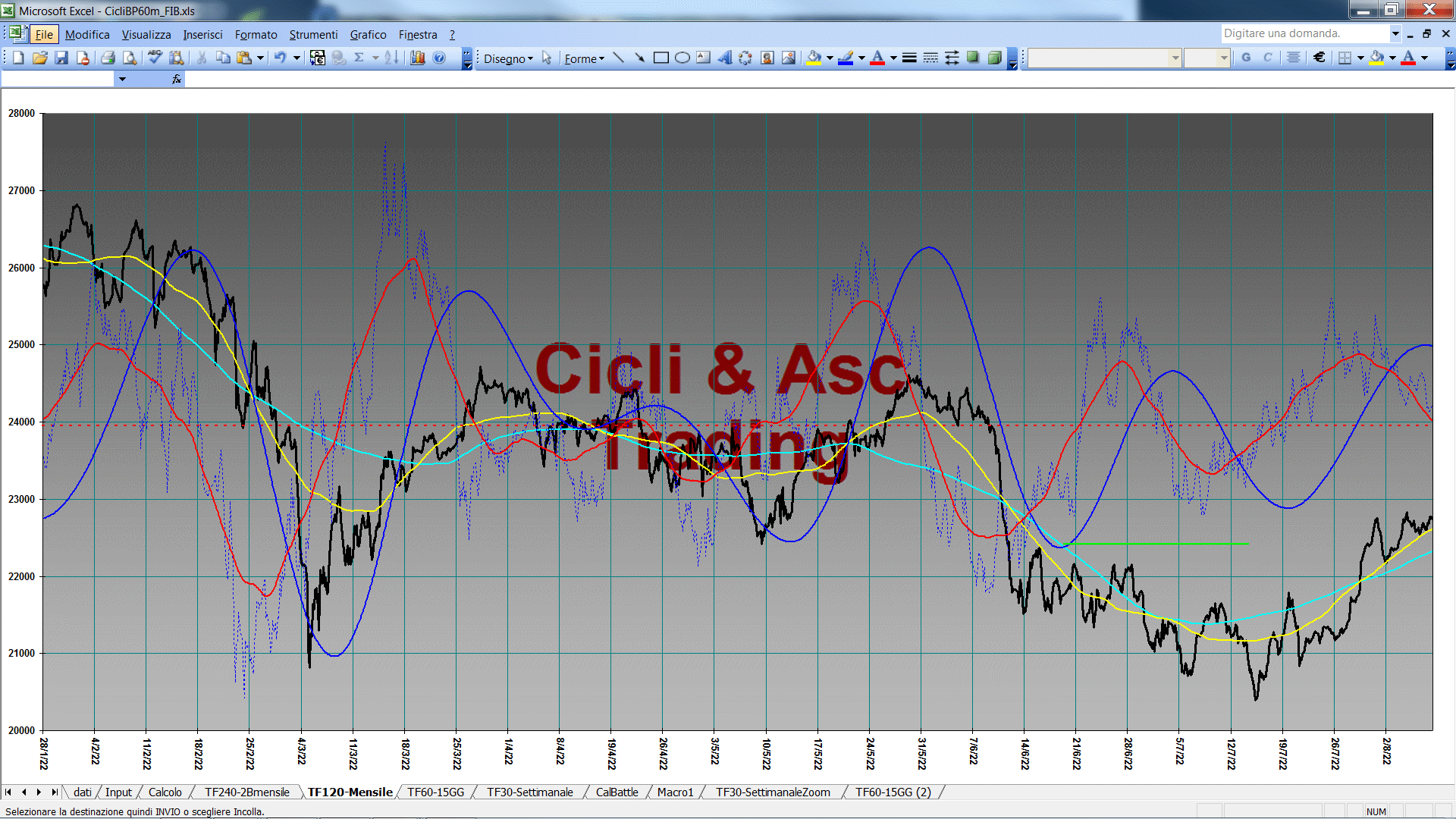Expand the Name Box dropdown
Screen dimensions: 1456x819
coord(121,79)
